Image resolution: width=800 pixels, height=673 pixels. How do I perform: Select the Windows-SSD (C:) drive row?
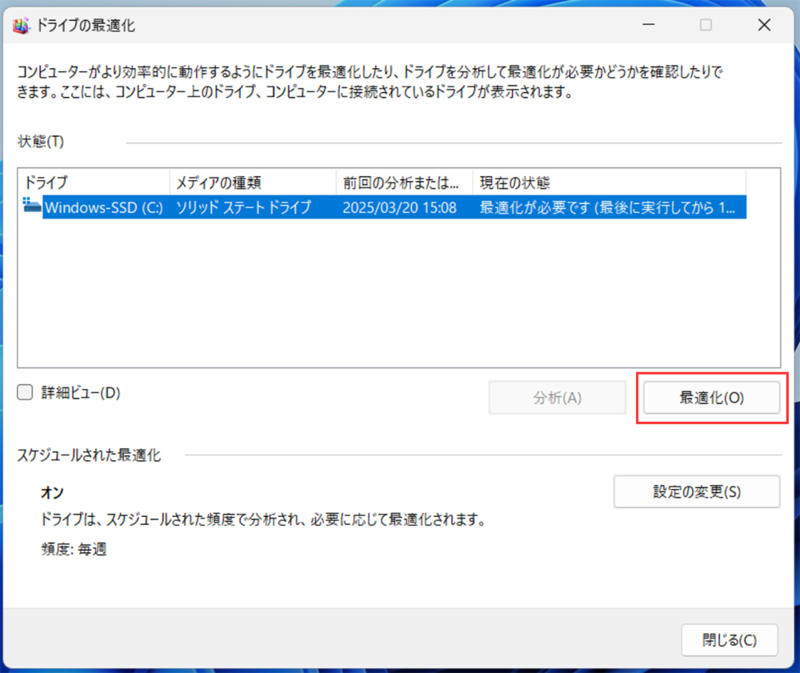click(384, 207)
